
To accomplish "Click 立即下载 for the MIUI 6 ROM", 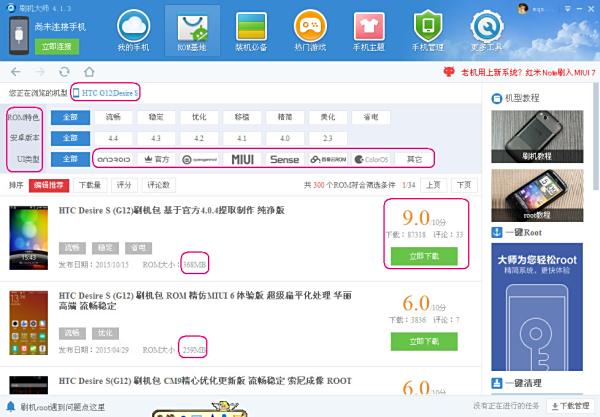I will [424, 341].
